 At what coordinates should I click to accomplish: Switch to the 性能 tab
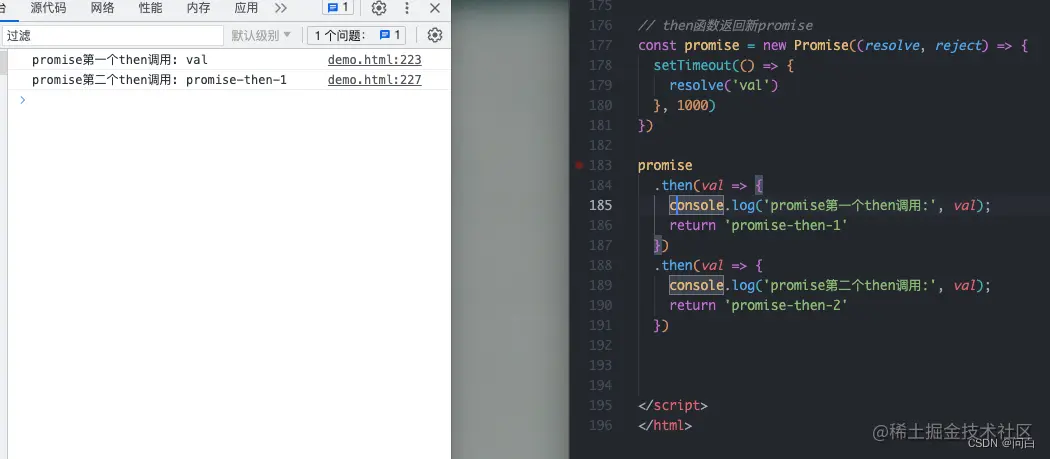150,8
